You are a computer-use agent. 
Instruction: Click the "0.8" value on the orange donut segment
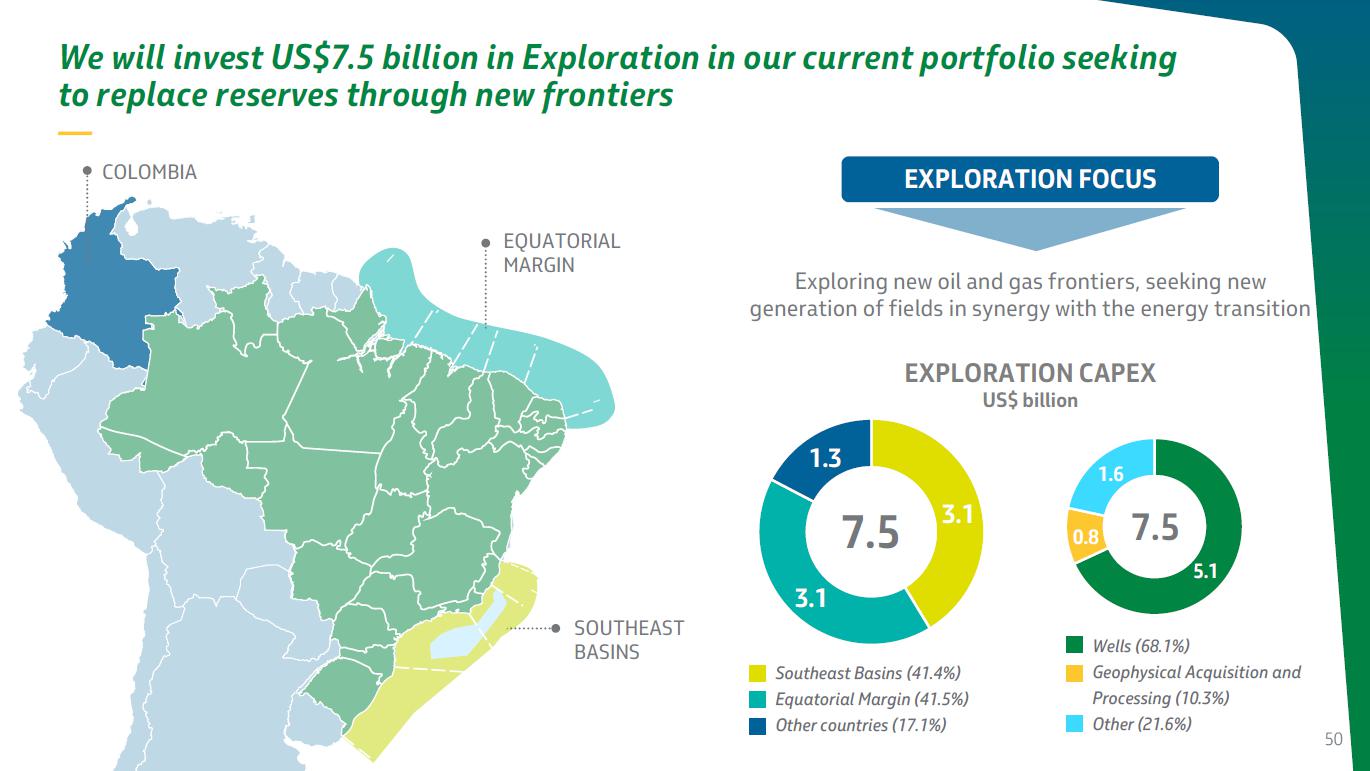[x=1086, y=537]
